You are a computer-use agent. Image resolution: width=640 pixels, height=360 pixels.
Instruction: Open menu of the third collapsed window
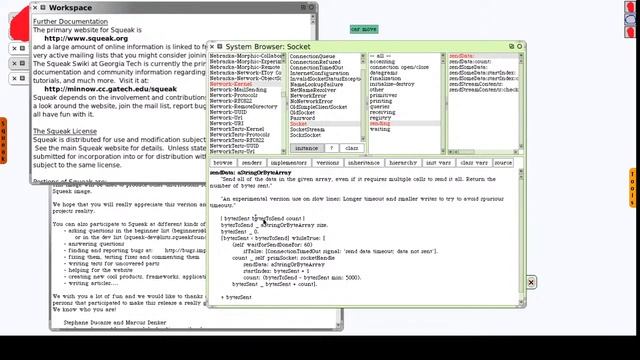click(x=22, y=78)
